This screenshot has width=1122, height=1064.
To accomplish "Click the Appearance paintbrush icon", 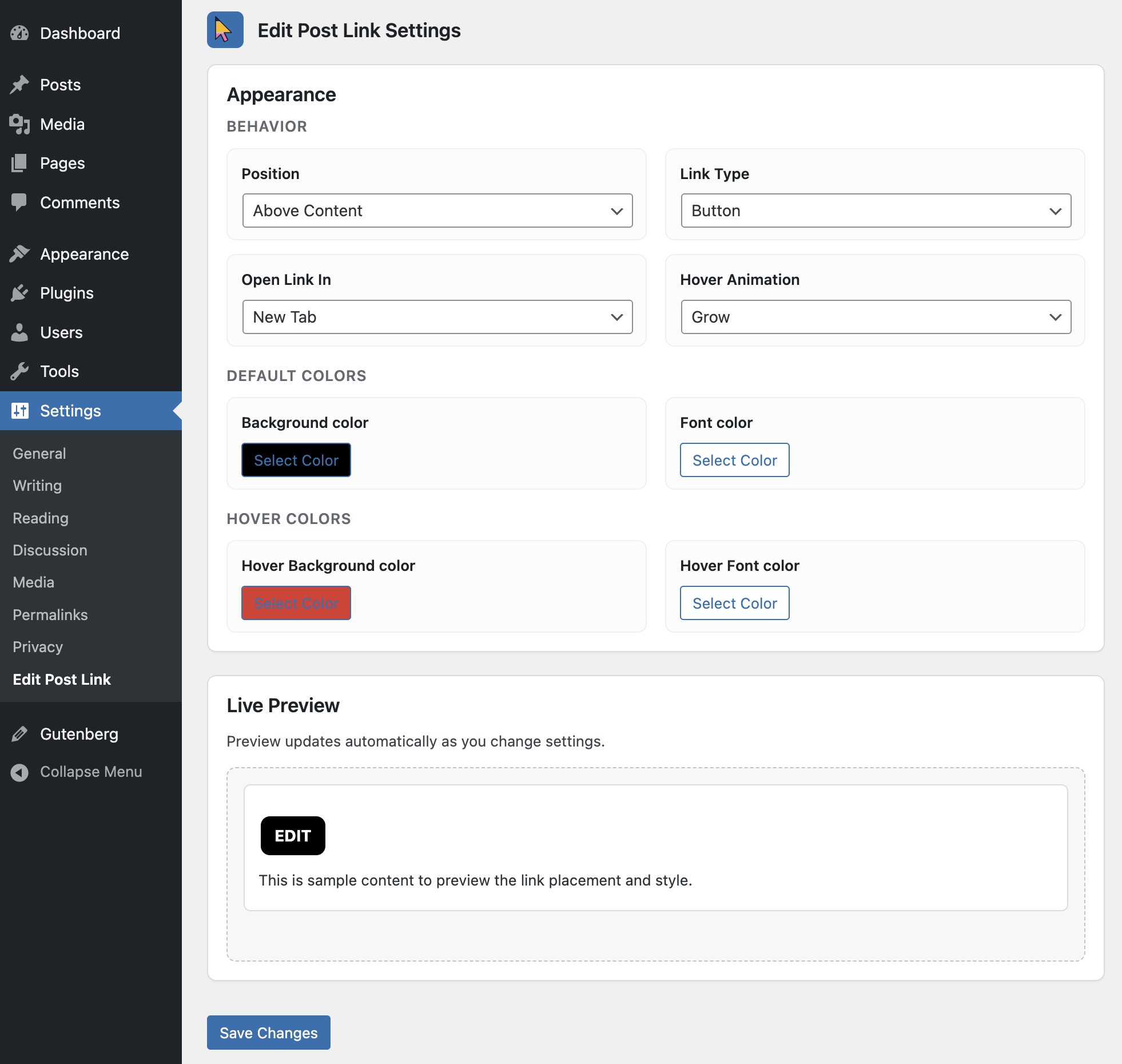I will 19,254.
